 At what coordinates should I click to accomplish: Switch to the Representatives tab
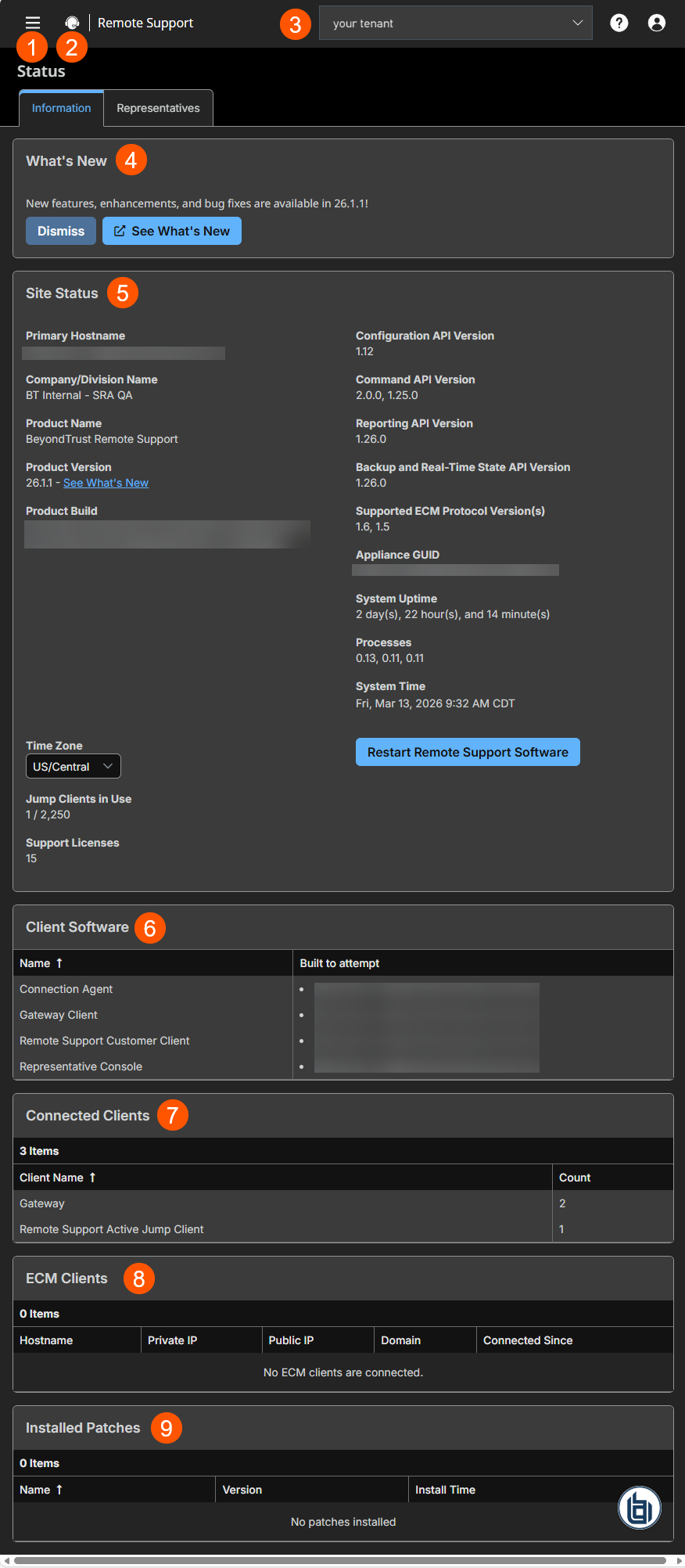158,108
